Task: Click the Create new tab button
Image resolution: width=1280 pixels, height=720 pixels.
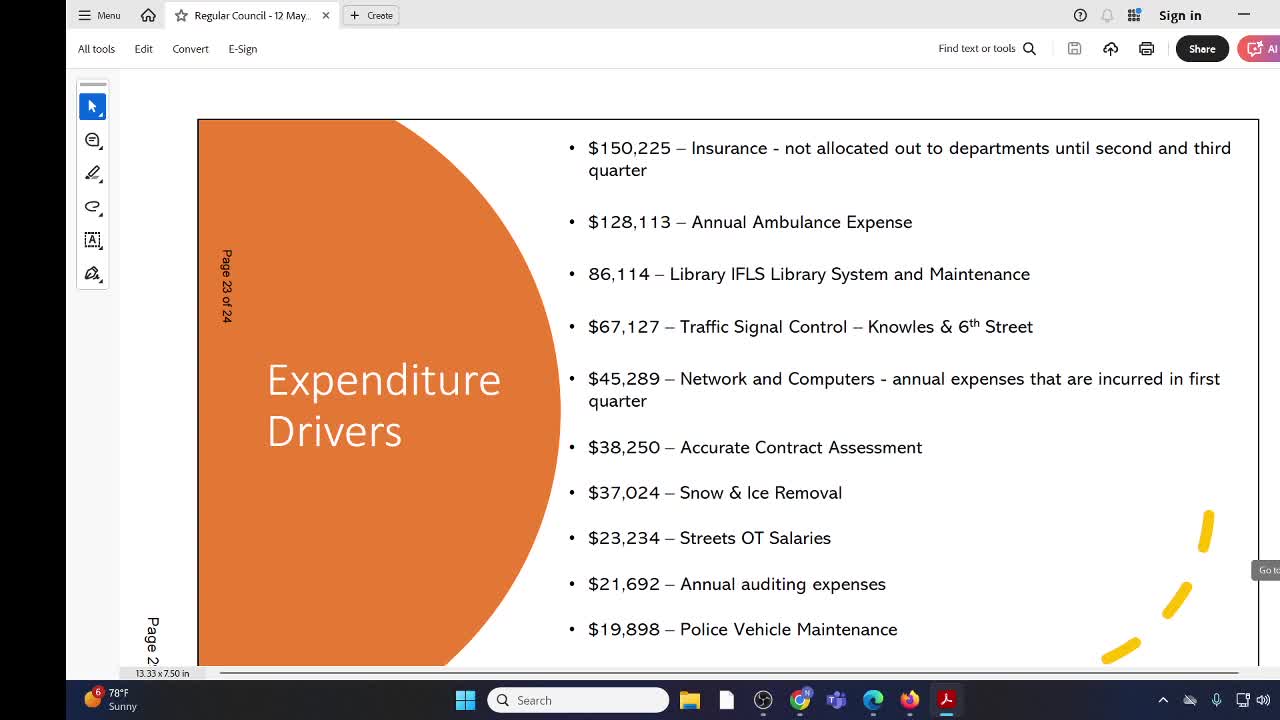Action: click(x=371, y=15)
